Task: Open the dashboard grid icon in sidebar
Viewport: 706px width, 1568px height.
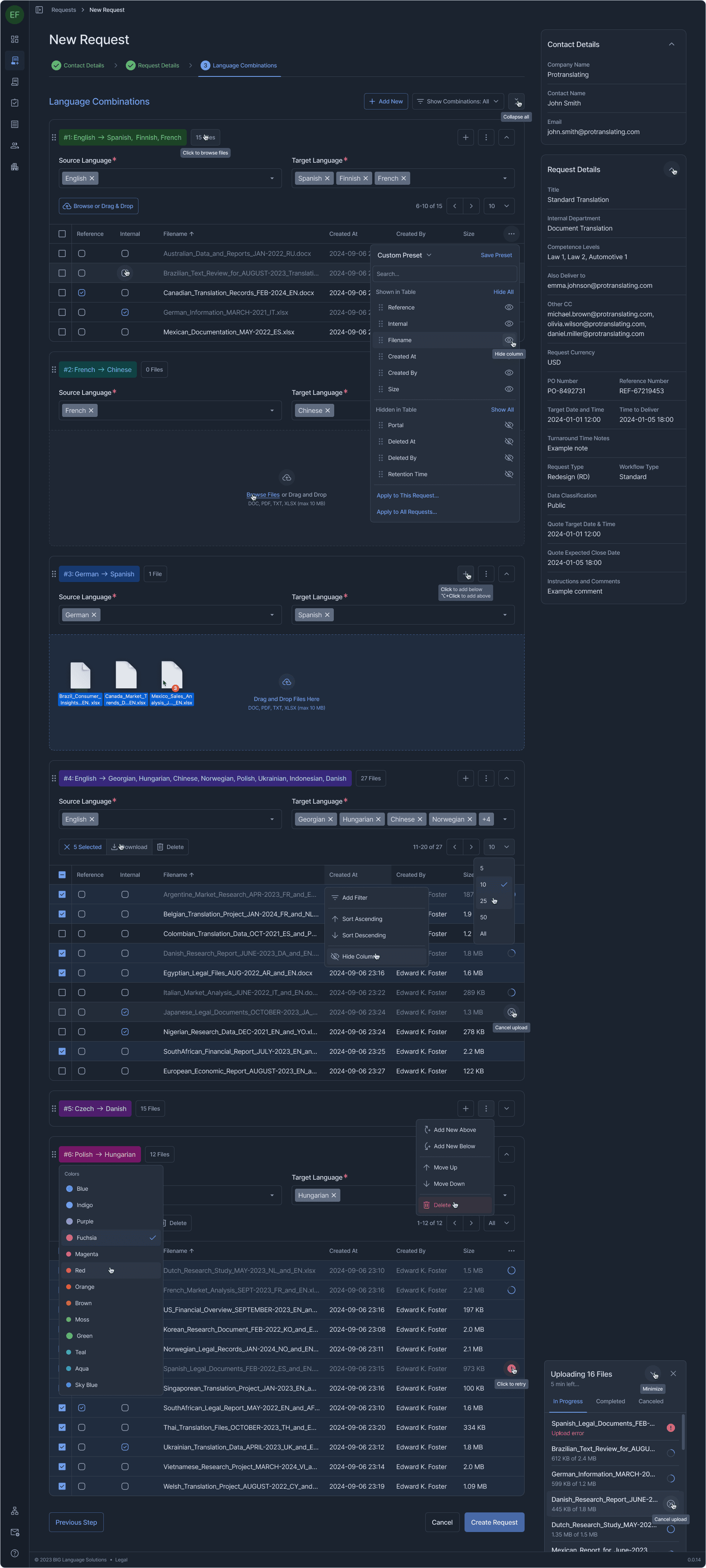Action: coord(15,39)
